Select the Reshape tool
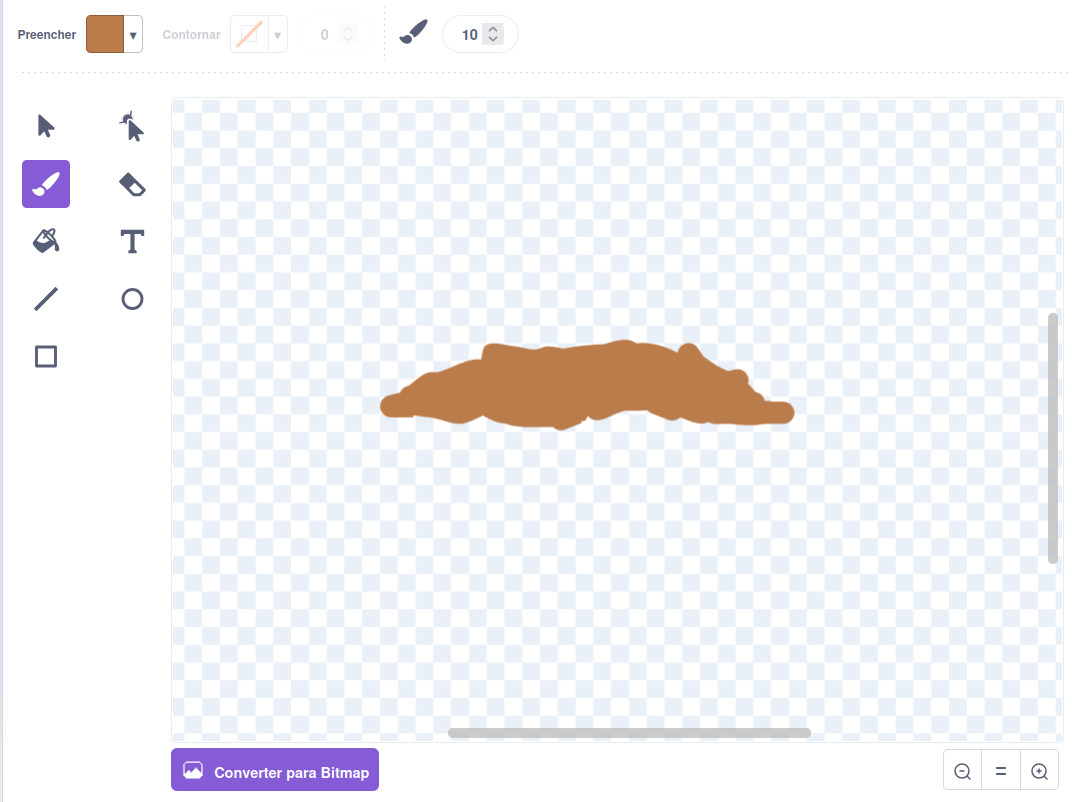Viewport: 1072px width, 802px height. pos(132,126)
